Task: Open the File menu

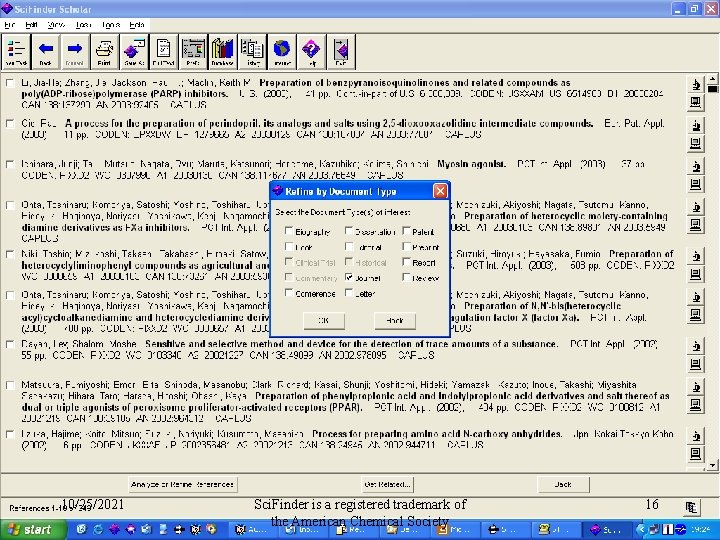Action: click(x=10, y=25)
